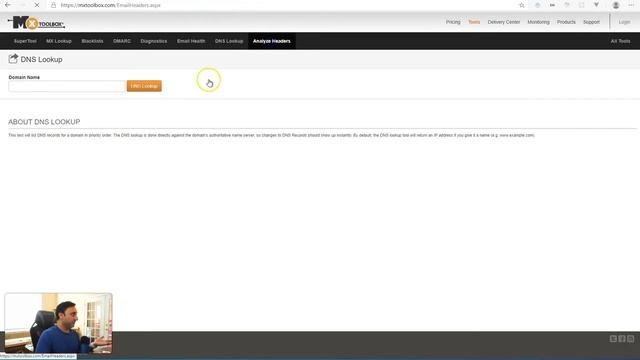Open the Monitoring link
The image size is (640, 360).
(538, 22)
